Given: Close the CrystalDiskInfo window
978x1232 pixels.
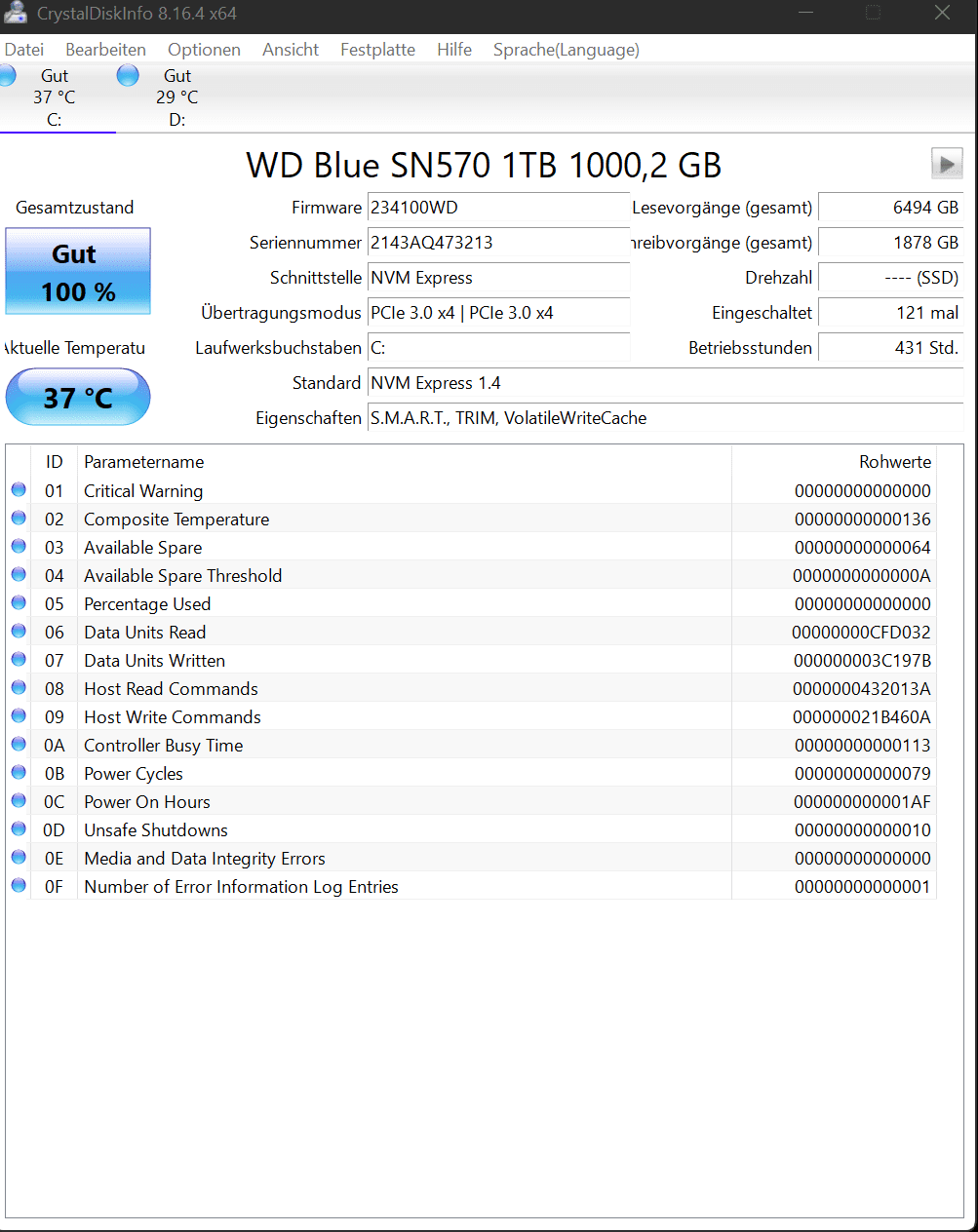Looking at the screenshot, I should [942, 13].
